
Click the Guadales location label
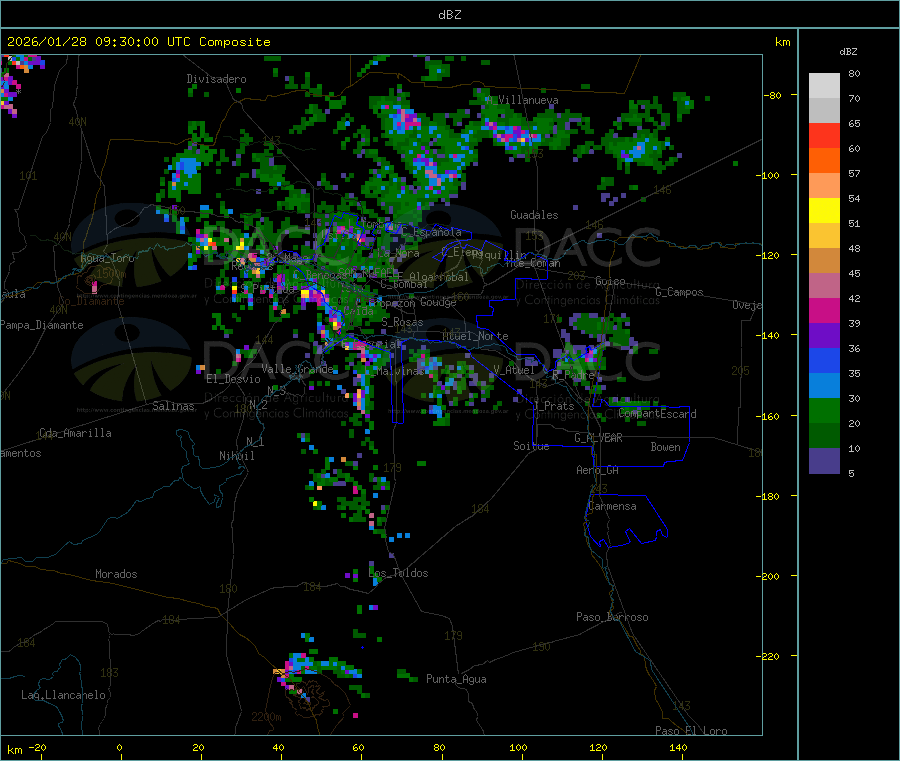click(534, 215)
